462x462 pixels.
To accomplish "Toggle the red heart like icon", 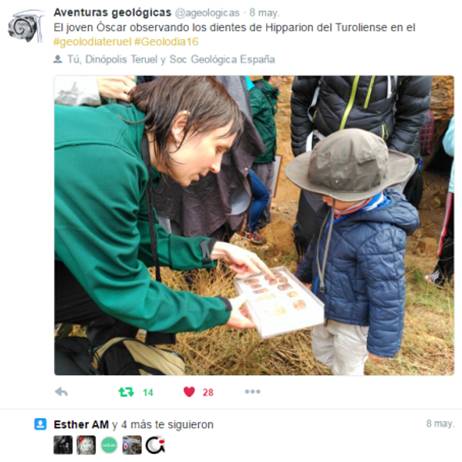I will [x=189, y=392].
